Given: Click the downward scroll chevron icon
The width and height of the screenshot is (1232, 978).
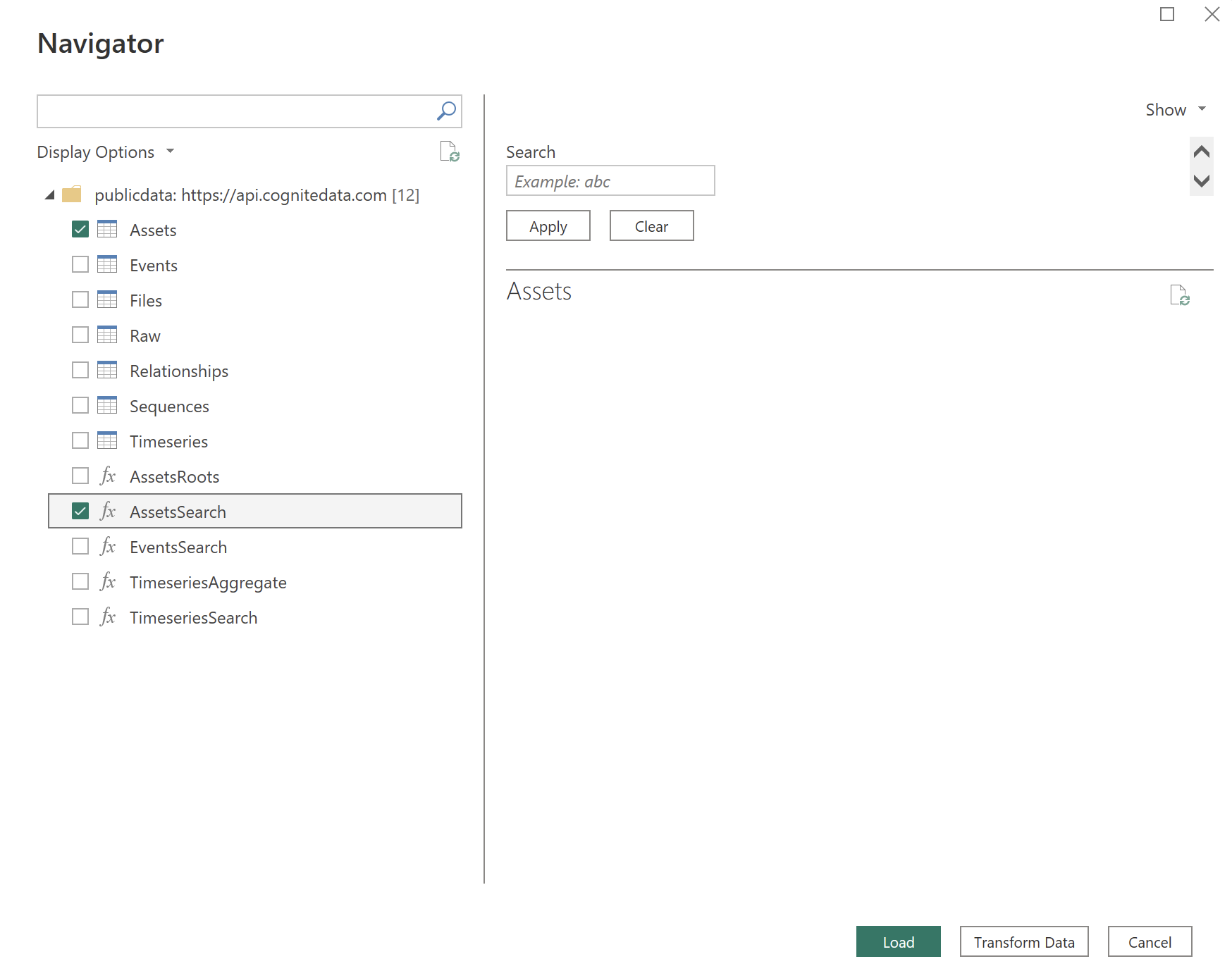Looking at the screenshot, I should (1201, 182).
